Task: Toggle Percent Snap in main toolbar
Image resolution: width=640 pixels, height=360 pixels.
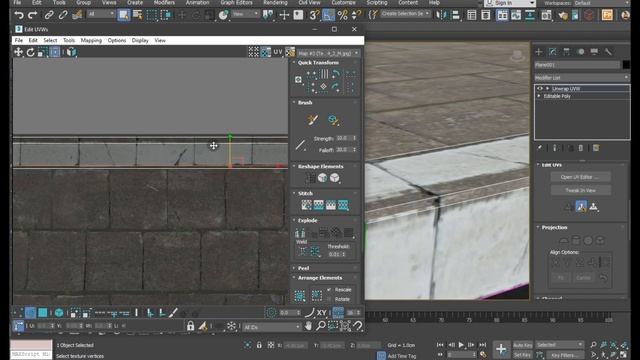Action: [x=342, y=15]
